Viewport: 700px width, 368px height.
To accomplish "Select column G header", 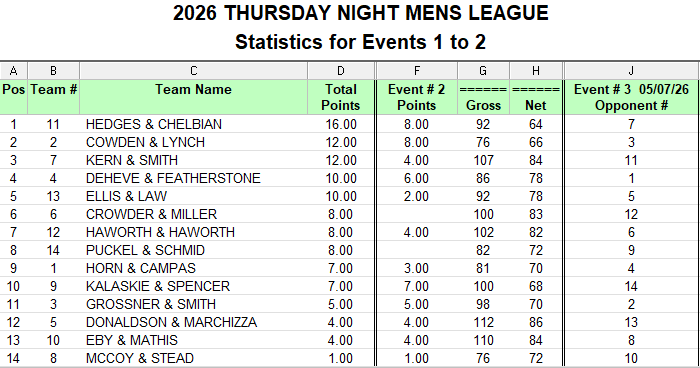I will 483,71.
